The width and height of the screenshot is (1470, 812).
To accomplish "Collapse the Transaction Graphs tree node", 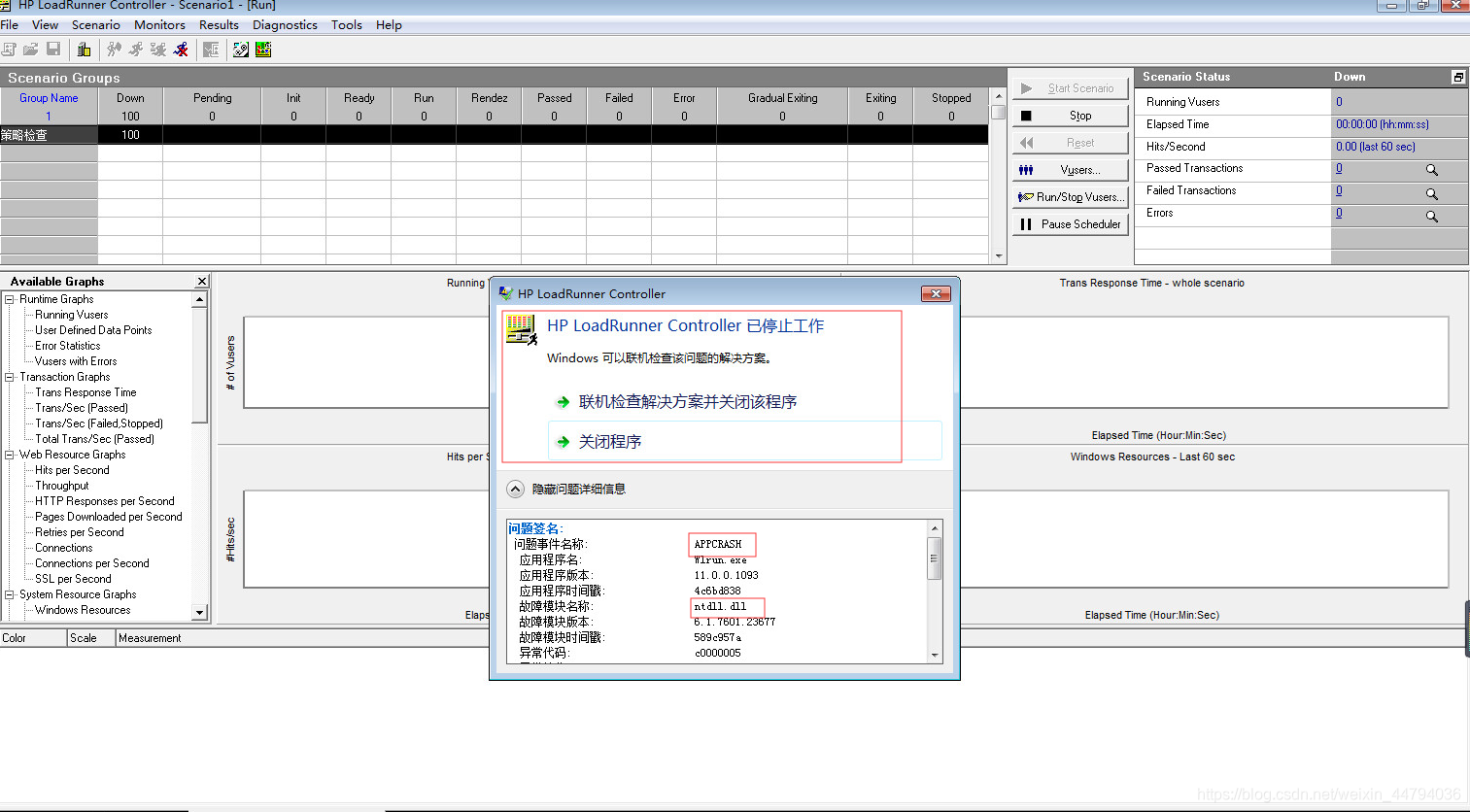I will coord(10,377).
